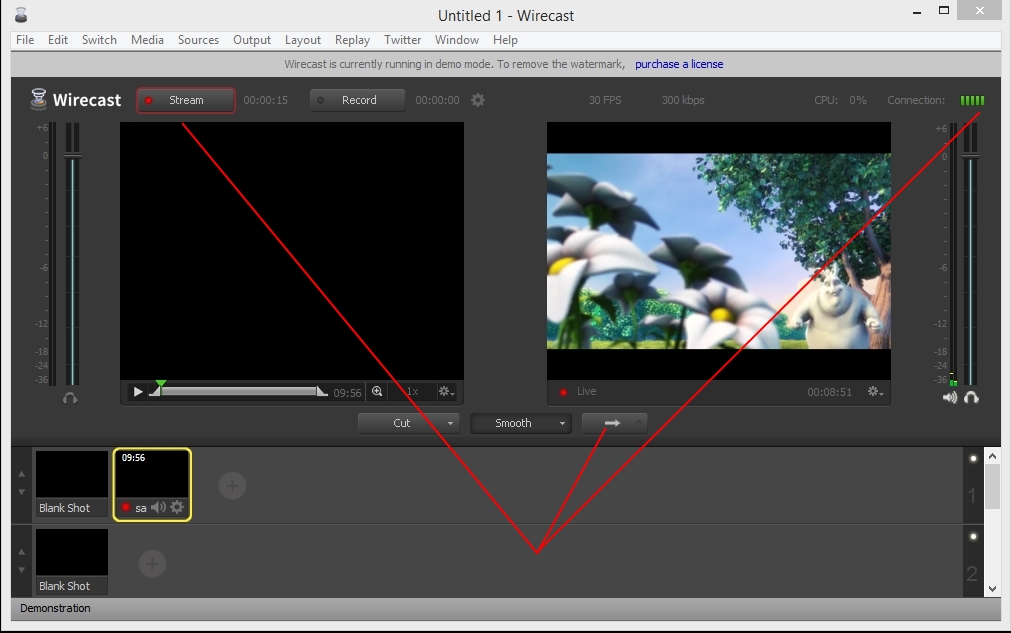Click the 1x playback speed control
Image resolution: width=1011 pixels, height=633 pixels.
412,391
